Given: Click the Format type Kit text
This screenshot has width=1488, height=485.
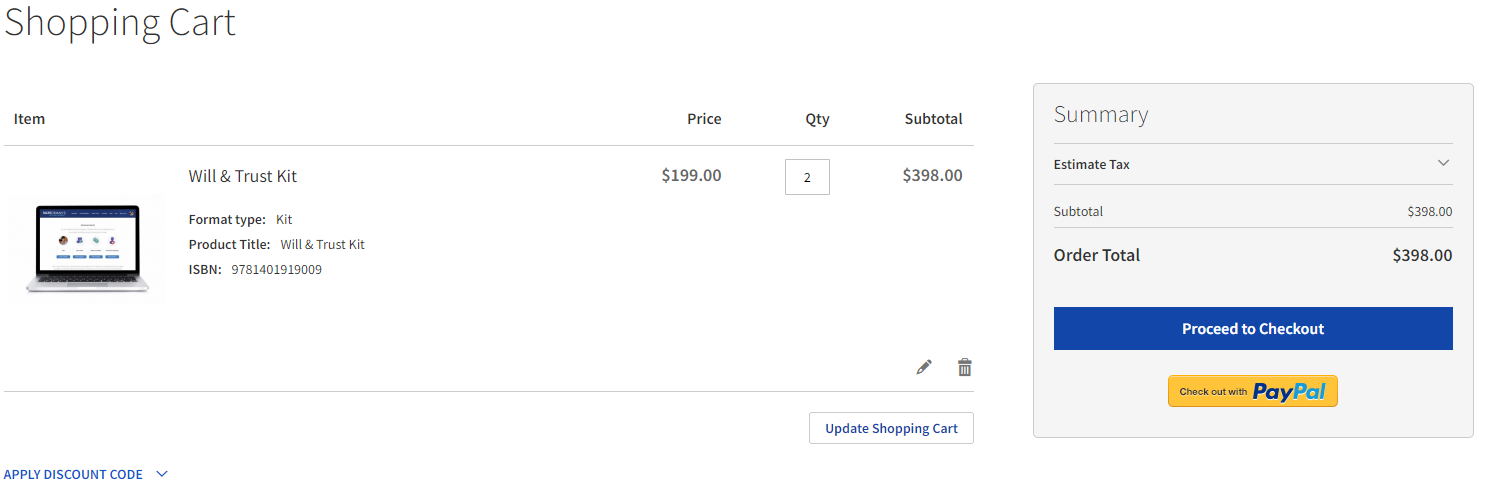Looking at the screenshot, I should coord(284,219).
